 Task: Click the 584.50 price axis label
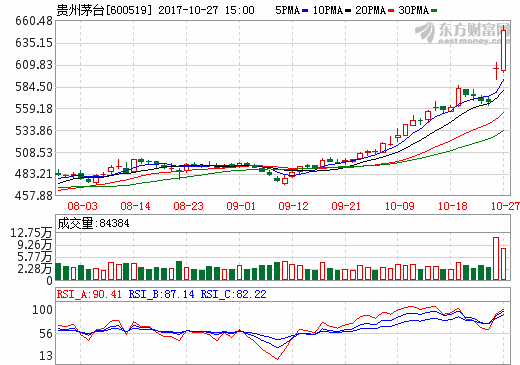[x=34, y=87]
